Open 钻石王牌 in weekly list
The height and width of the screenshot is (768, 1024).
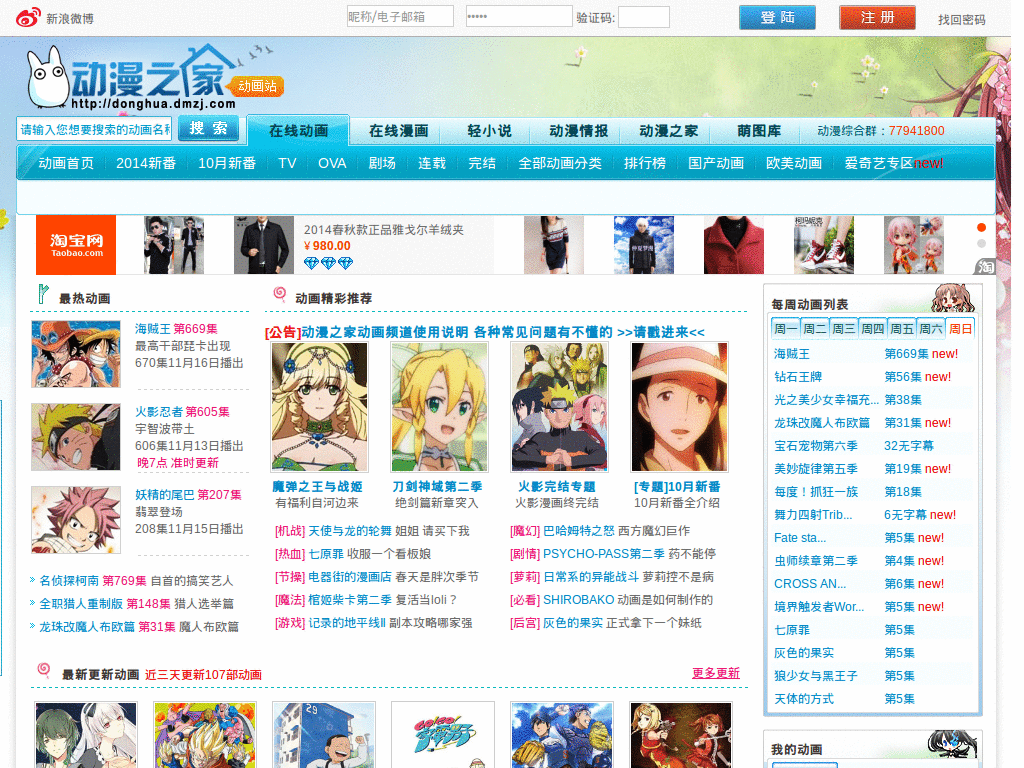[x=798, y=377]
